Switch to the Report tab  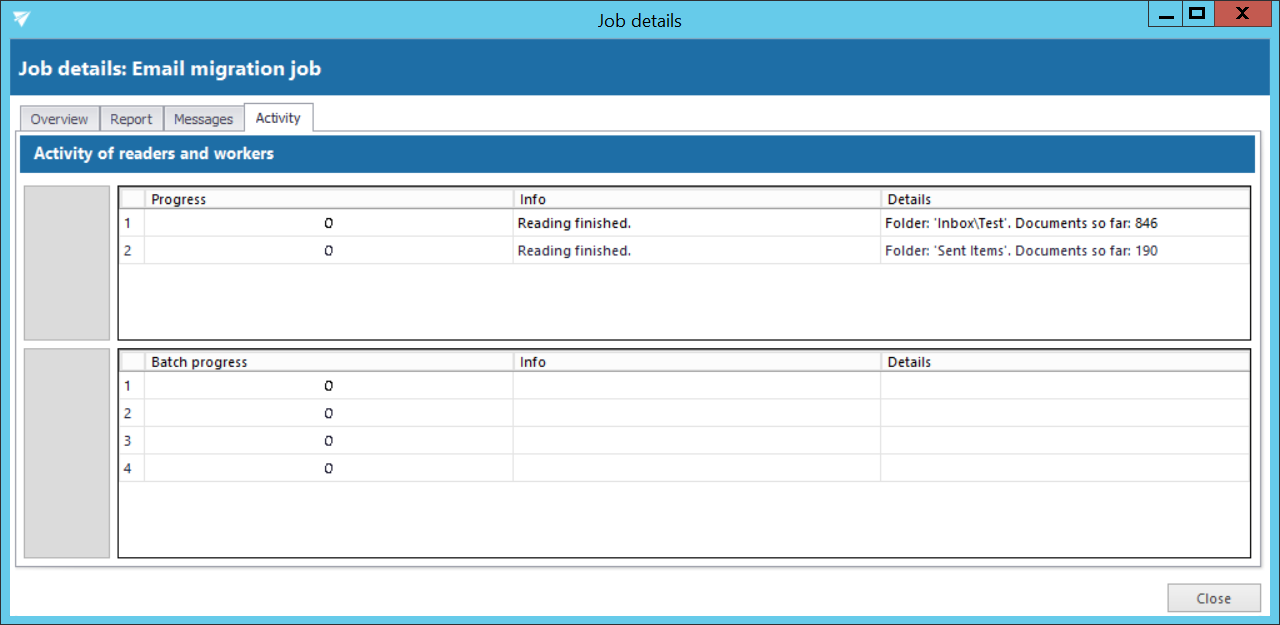tap(131, 119)
